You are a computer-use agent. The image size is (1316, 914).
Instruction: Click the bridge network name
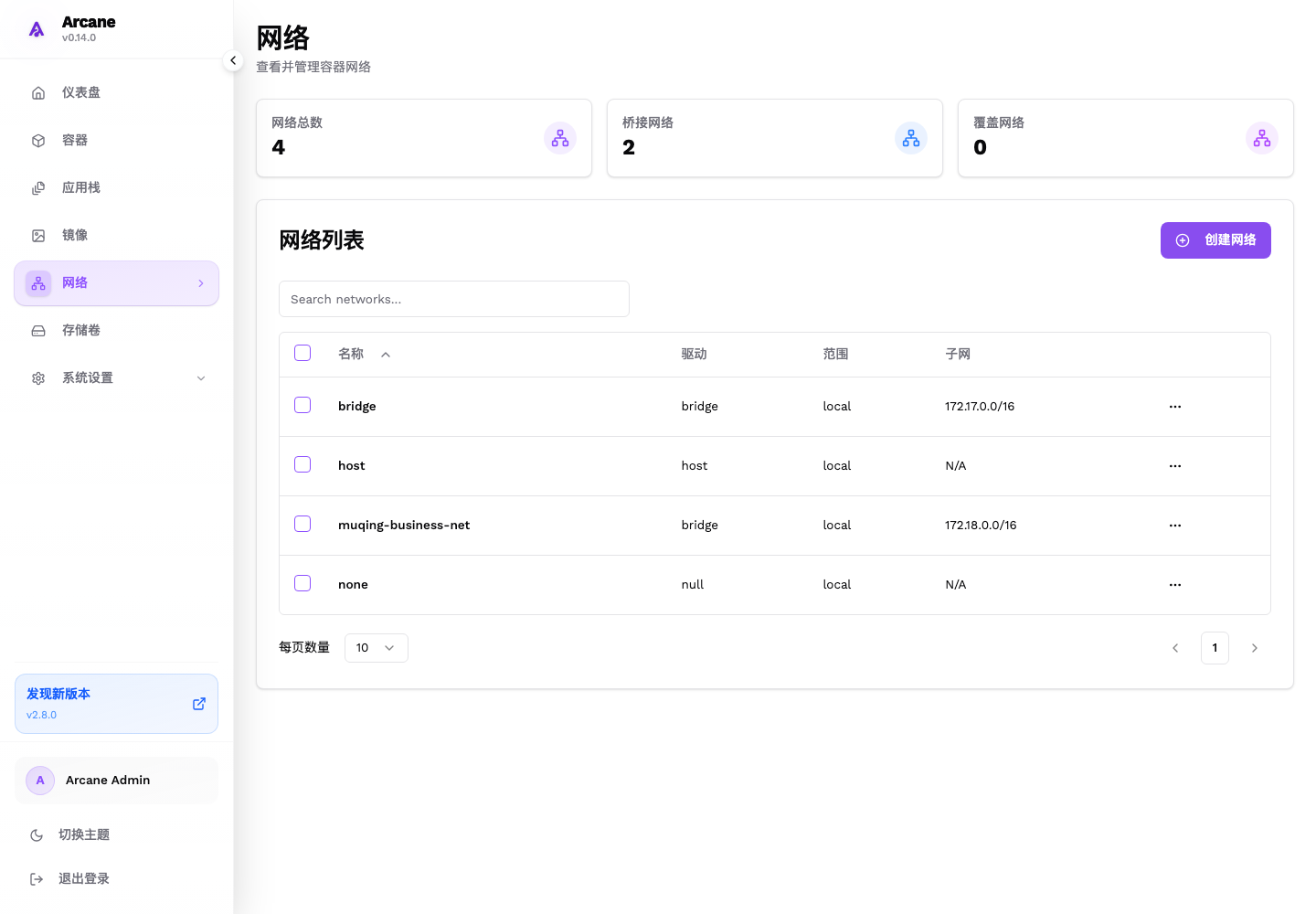(x=357, y=407)
